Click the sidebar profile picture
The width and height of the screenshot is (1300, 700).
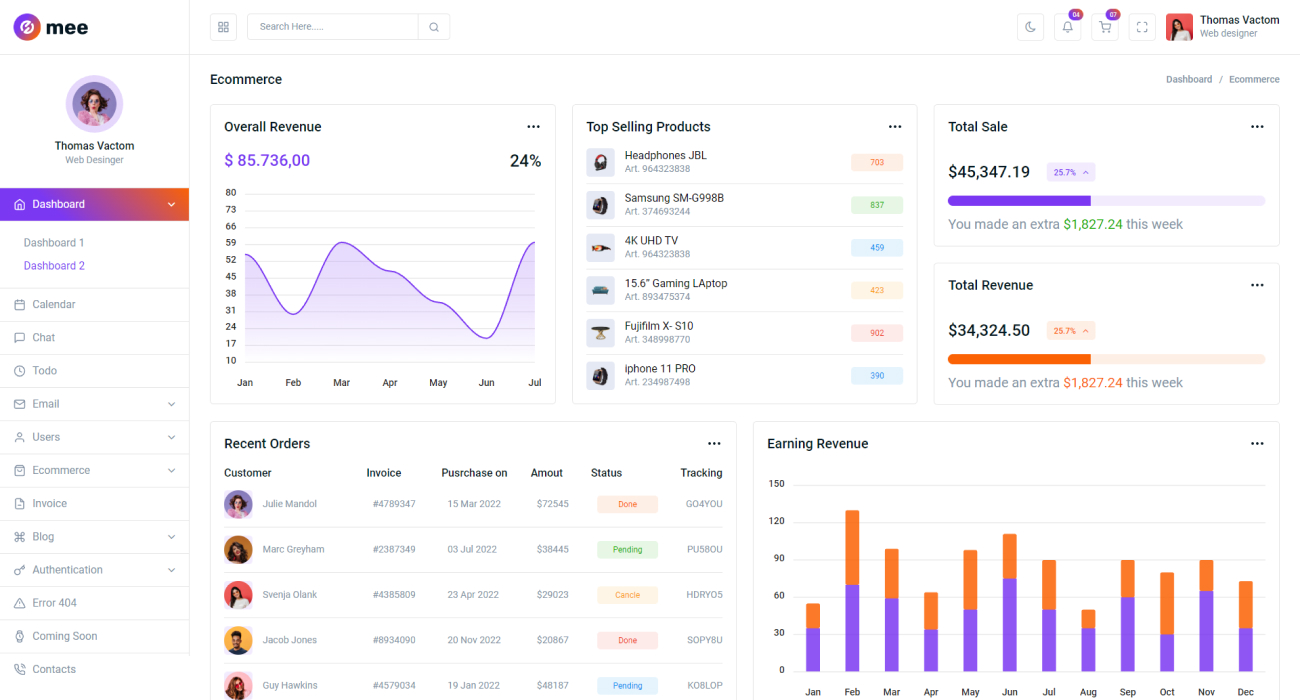pos(94,104)
